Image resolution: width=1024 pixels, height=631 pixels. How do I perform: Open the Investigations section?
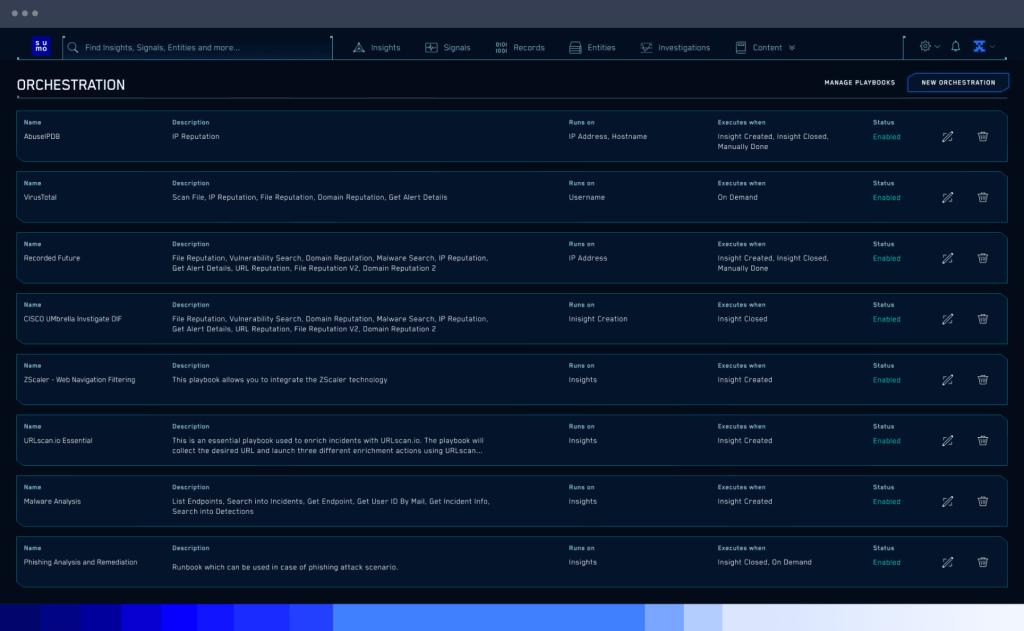[x=675, y=46]
